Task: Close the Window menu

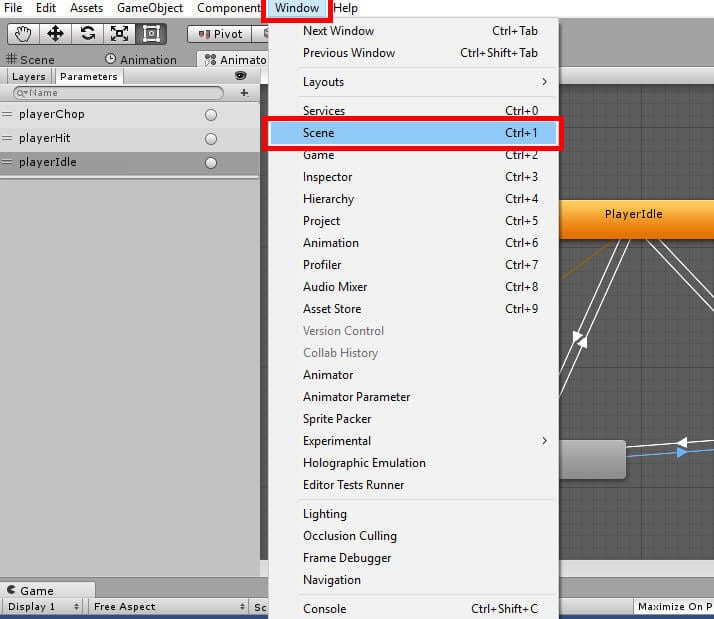Action: [x=297, y=8]
